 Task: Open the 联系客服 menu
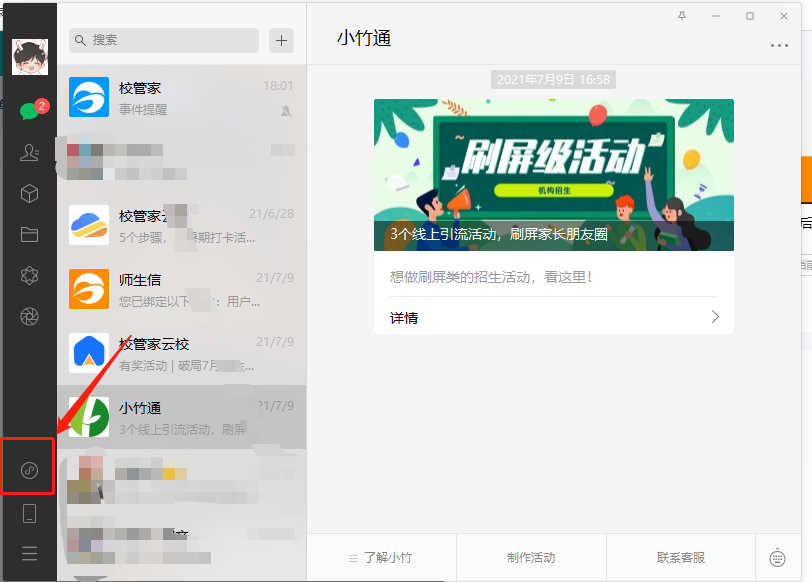coord(680,558)
